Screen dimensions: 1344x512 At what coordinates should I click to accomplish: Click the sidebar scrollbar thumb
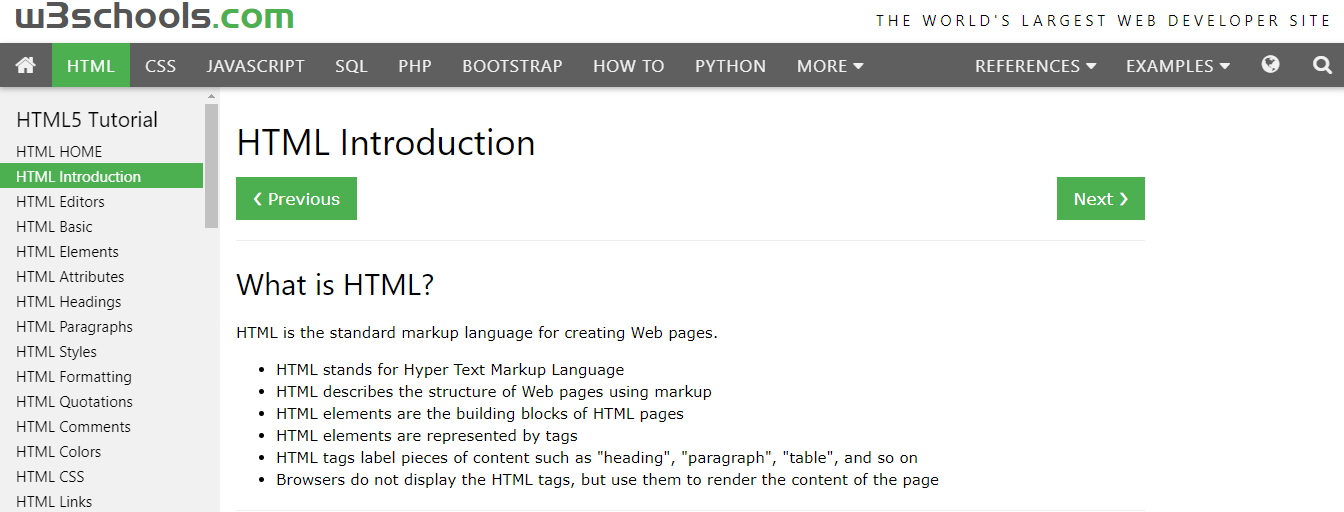click(x=211, y=165)
